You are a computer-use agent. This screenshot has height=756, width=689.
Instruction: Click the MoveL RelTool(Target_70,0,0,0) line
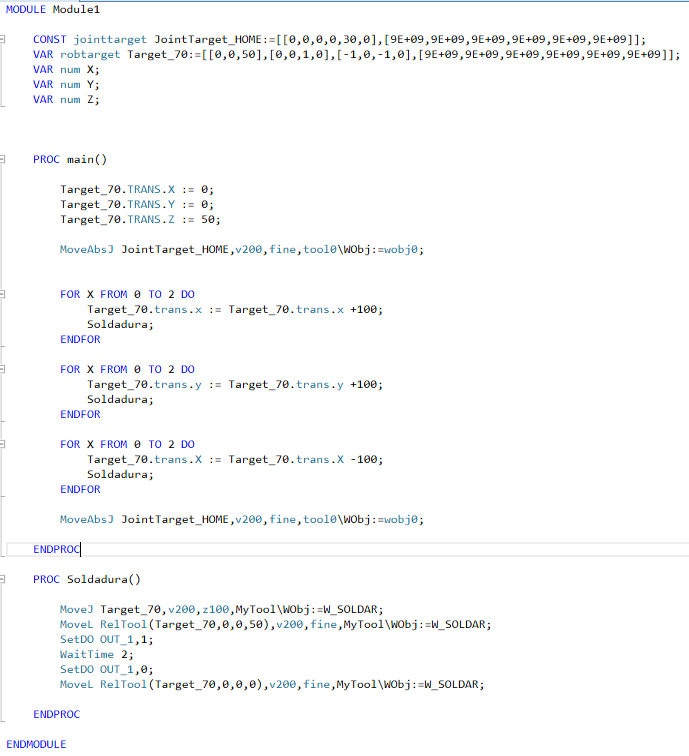[x=272, y=684]
